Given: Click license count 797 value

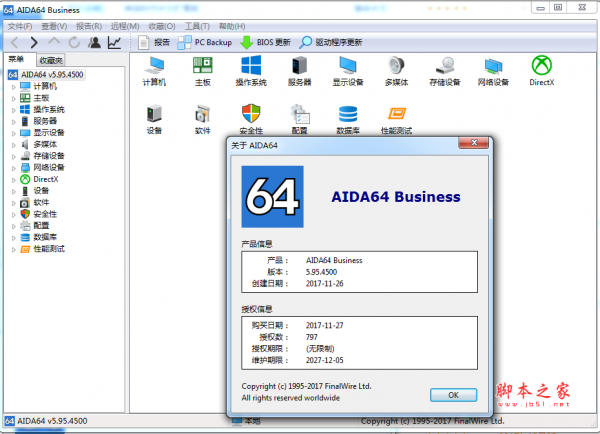Looking at the screenshot, I should (311, 337).
